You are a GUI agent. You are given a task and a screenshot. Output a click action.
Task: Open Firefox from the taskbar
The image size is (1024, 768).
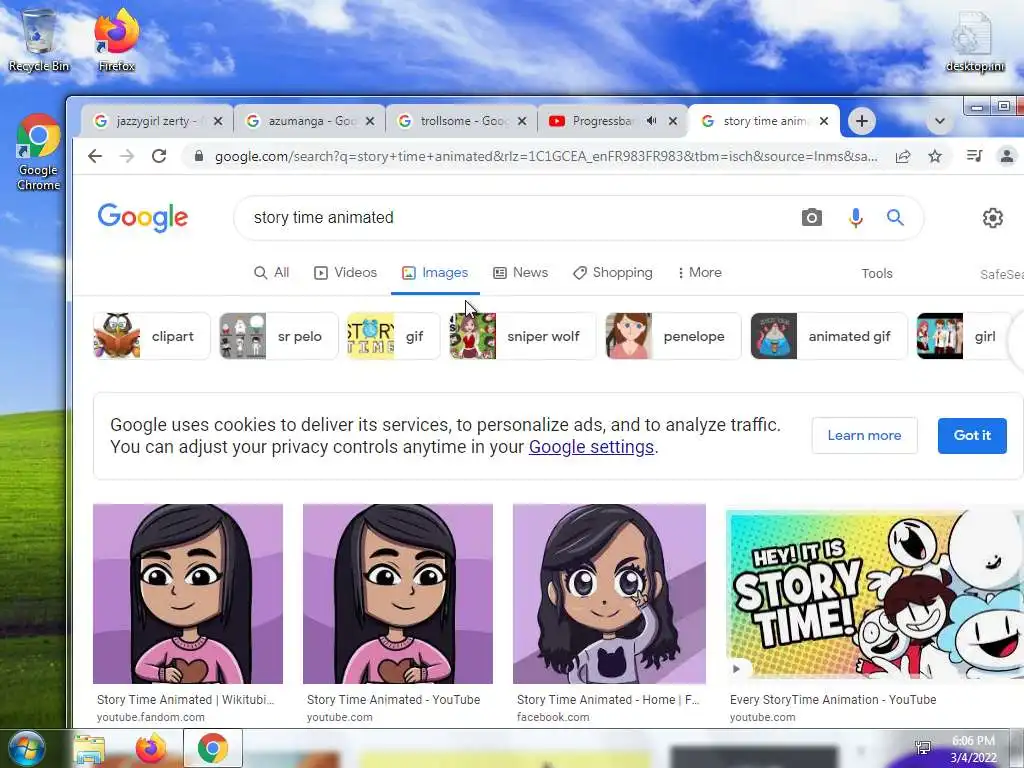pyautogui.click(x=151, y=749)
